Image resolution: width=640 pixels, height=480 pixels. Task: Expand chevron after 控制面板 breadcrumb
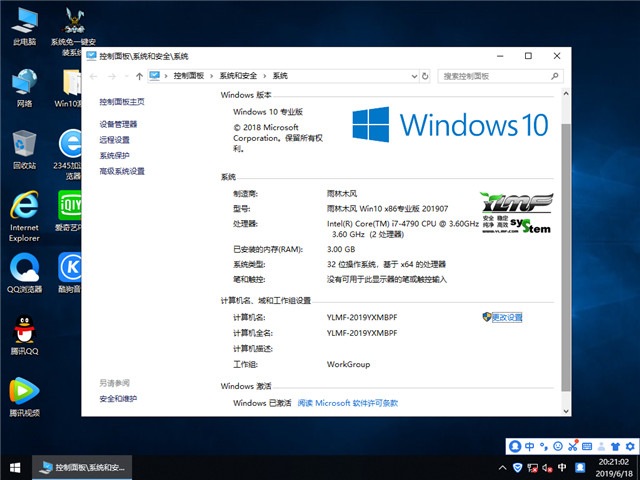coord(211,76)
